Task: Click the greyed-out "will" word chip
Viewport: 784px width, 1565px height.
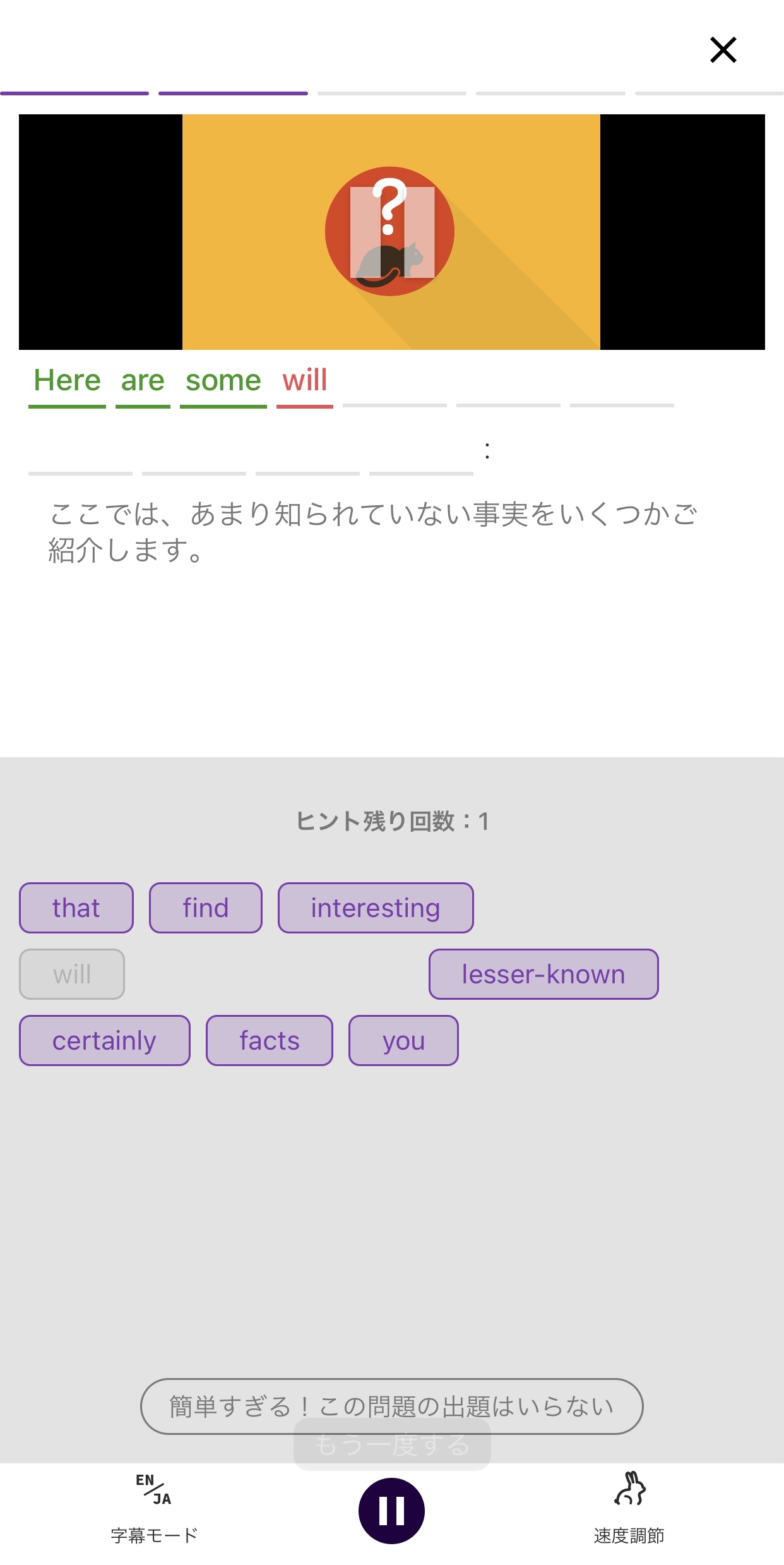Action: [72, 974]
